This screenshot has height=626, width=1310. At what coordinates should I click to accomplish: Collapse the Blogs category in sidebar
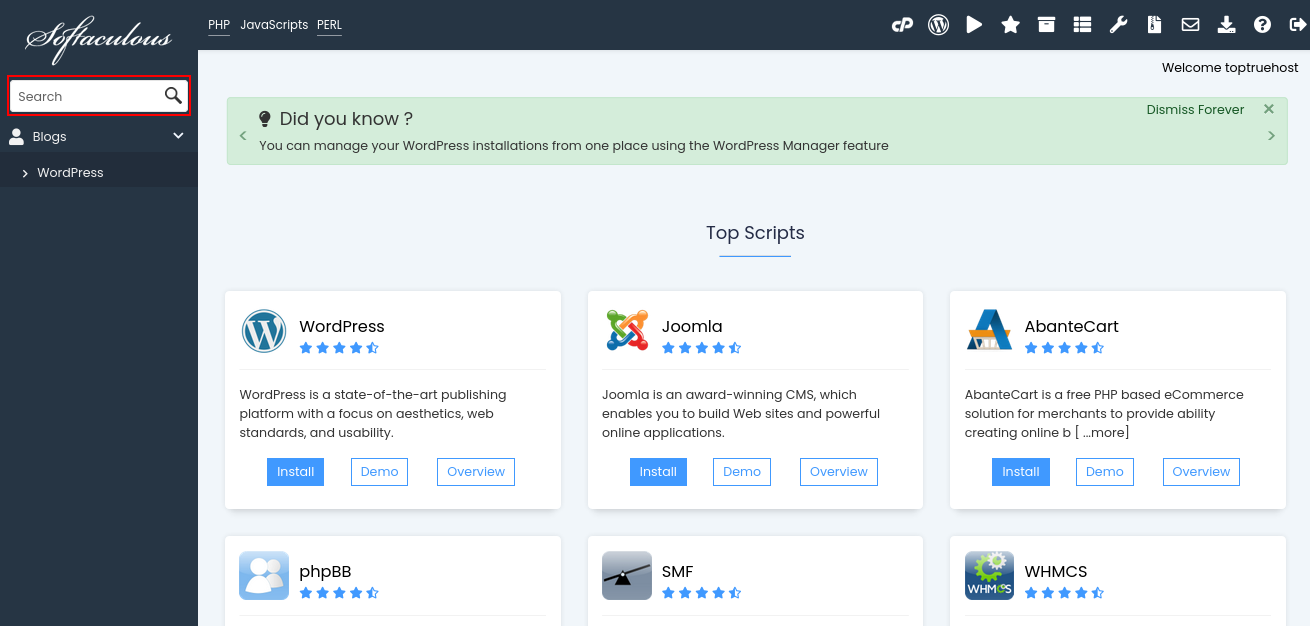tap(178, 135)
